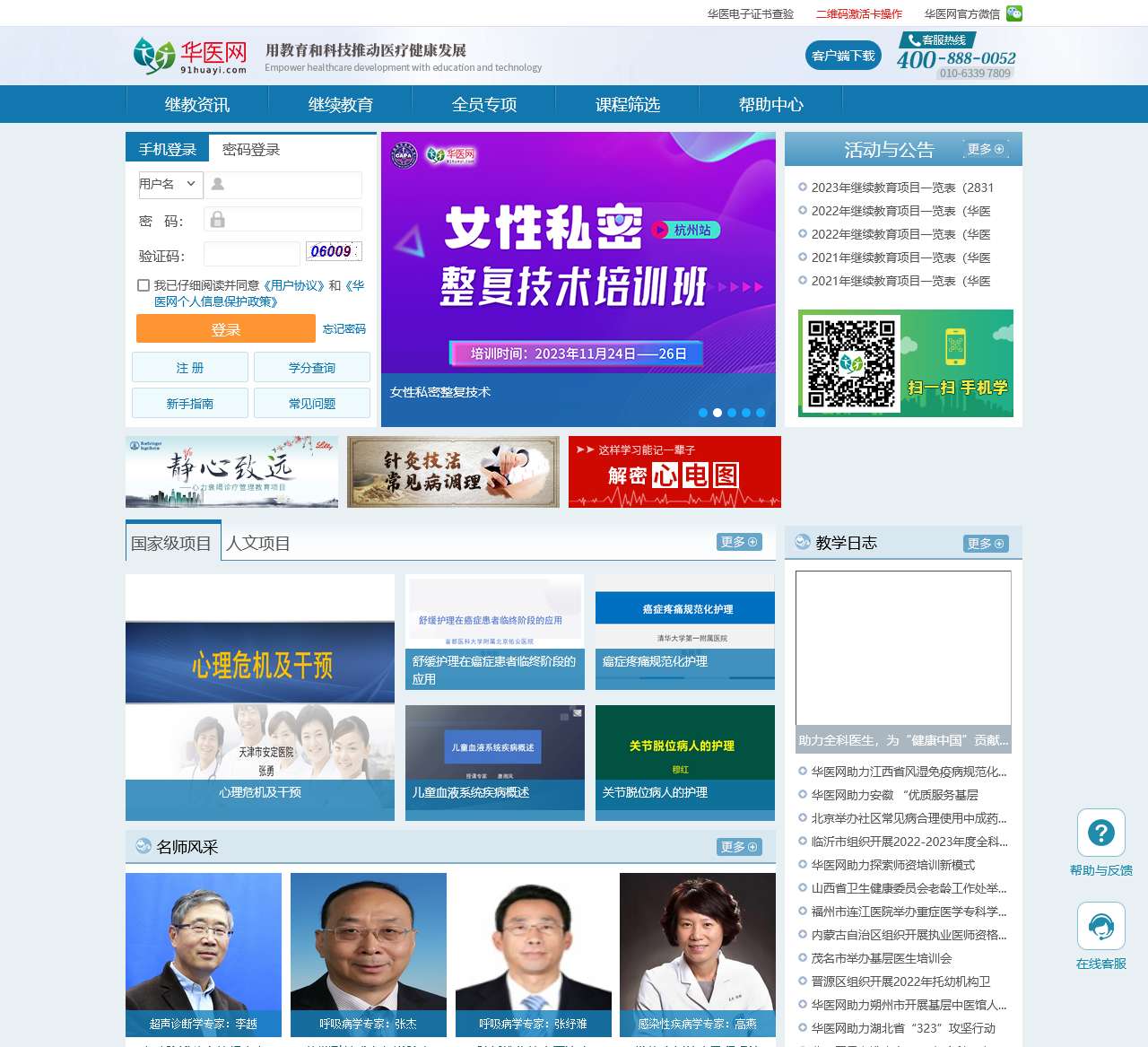
Task: Open the 心理危机及干预 course thumbnail
Action: (260, 697)
